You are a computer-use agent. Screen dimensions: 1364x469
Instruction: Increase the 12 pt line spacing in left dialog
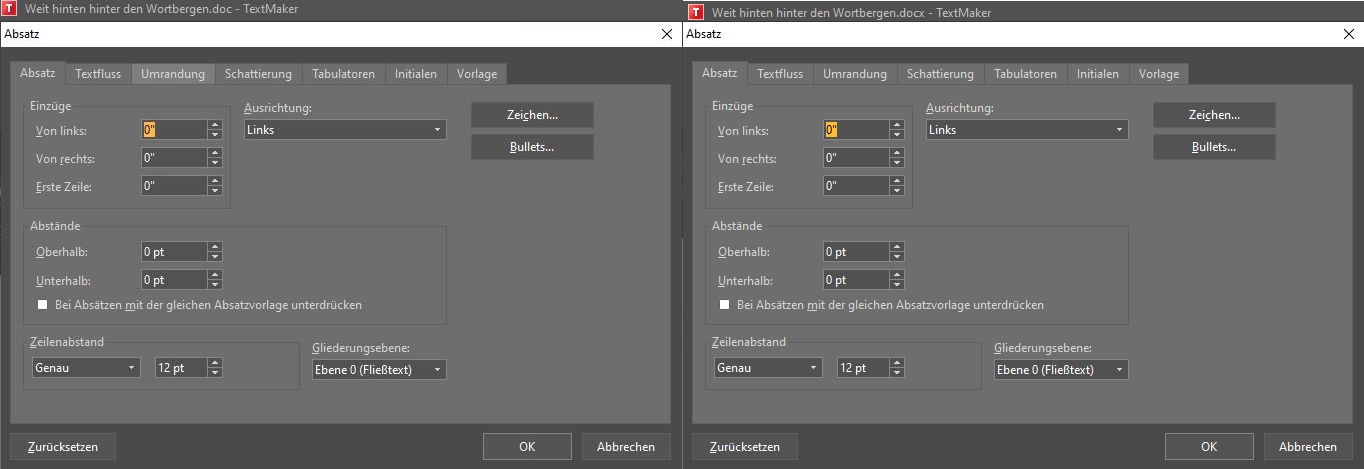click(215, 363)
